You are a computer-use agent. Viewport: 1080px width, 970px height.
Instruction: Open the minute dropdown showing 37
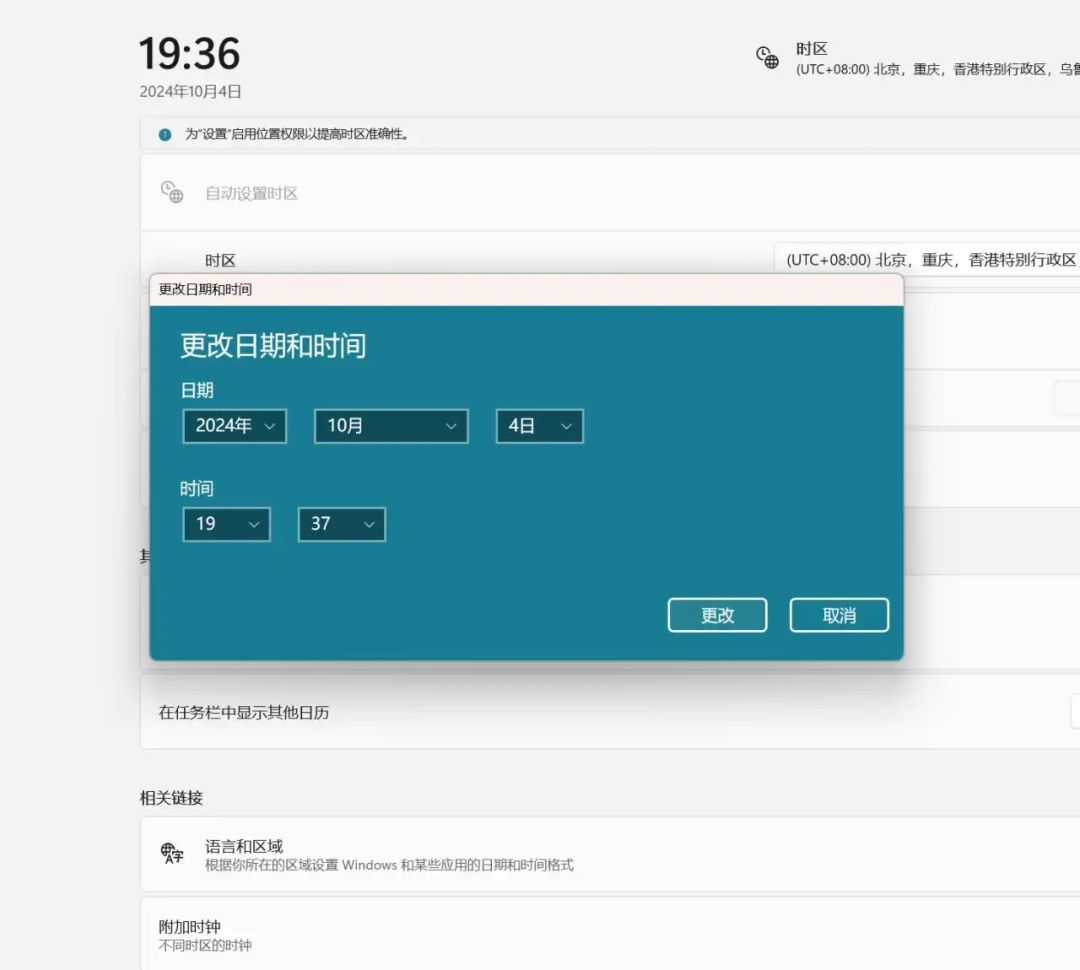(342, 524)
